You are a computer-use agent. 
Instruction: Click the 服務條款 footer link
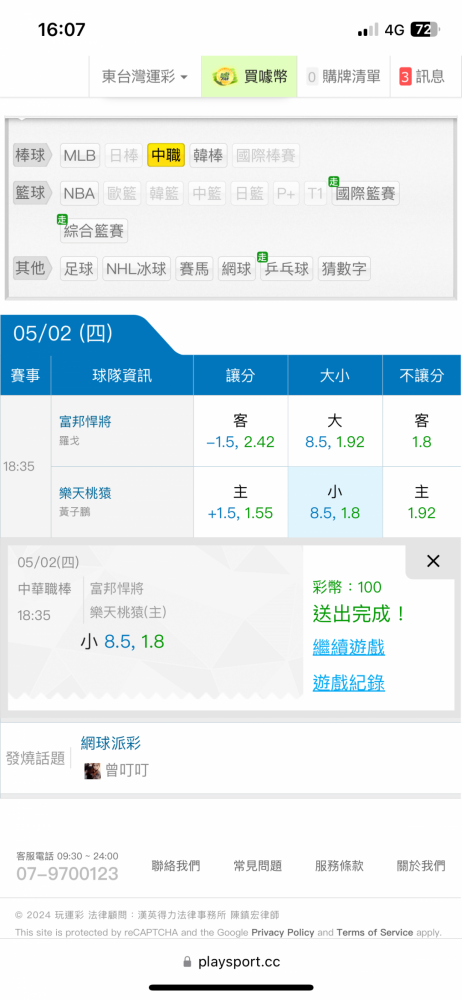(x=339, y=866)
